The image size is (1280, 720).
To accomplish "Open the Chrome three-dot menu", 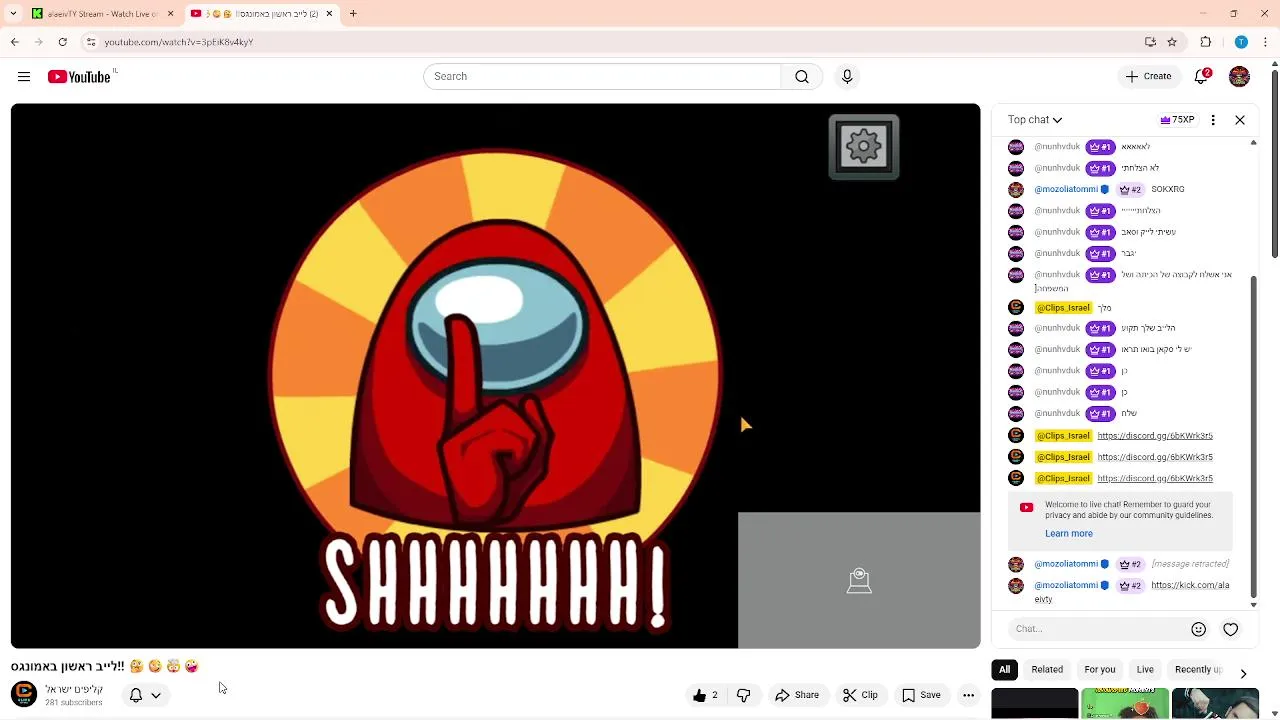I will tap(1266, 42).
